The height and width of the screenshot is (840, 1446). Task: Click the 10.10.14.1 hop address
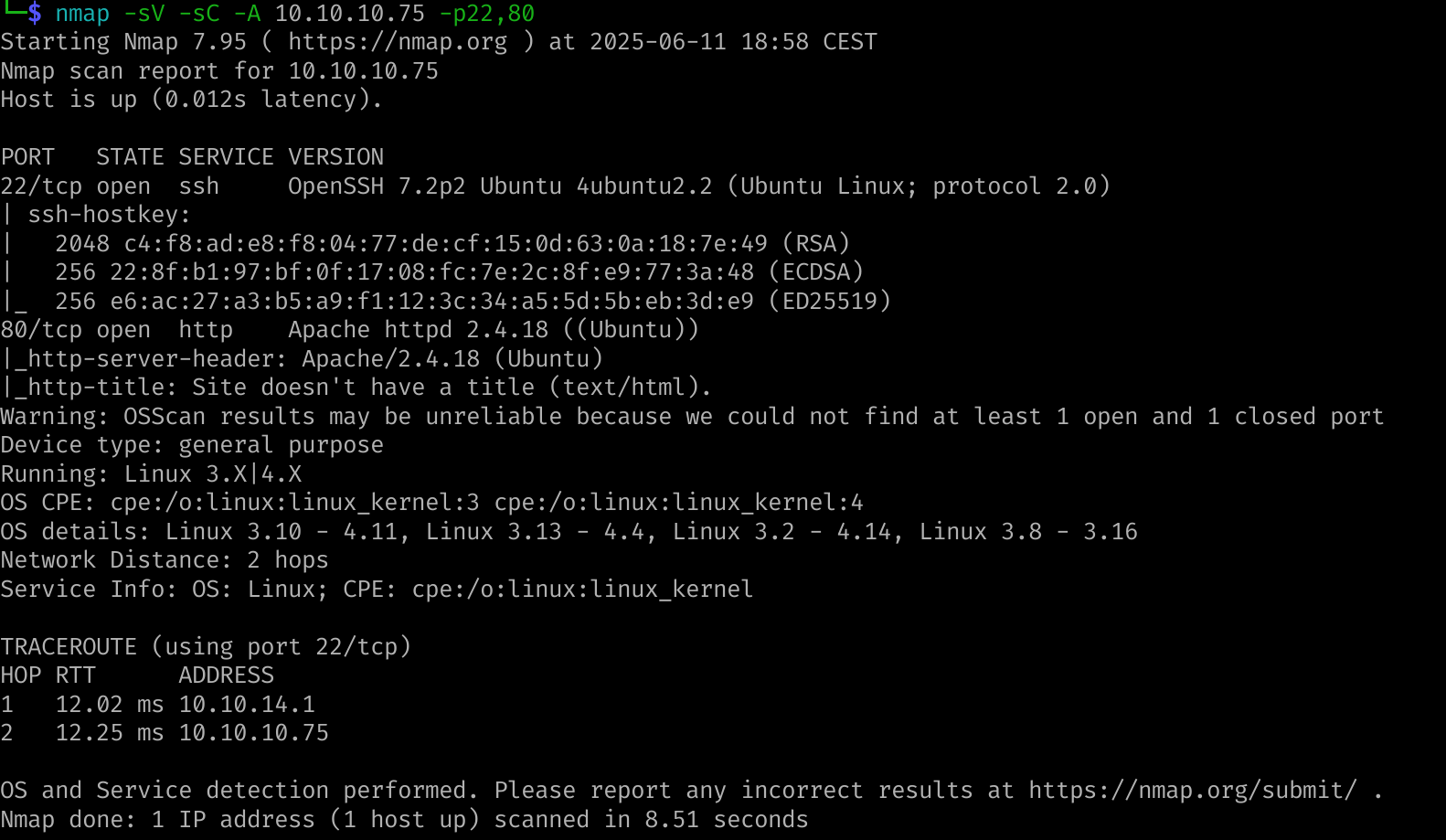click(x=247, y=705)
